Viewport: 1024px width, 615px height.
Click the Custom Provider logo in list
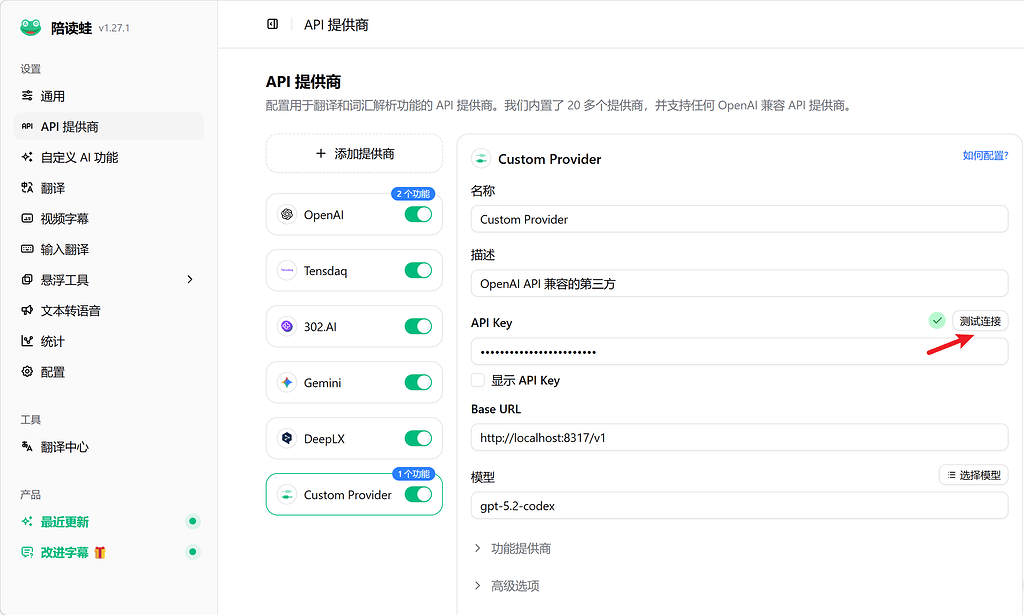pyautogui.click(x=287, y=494)
